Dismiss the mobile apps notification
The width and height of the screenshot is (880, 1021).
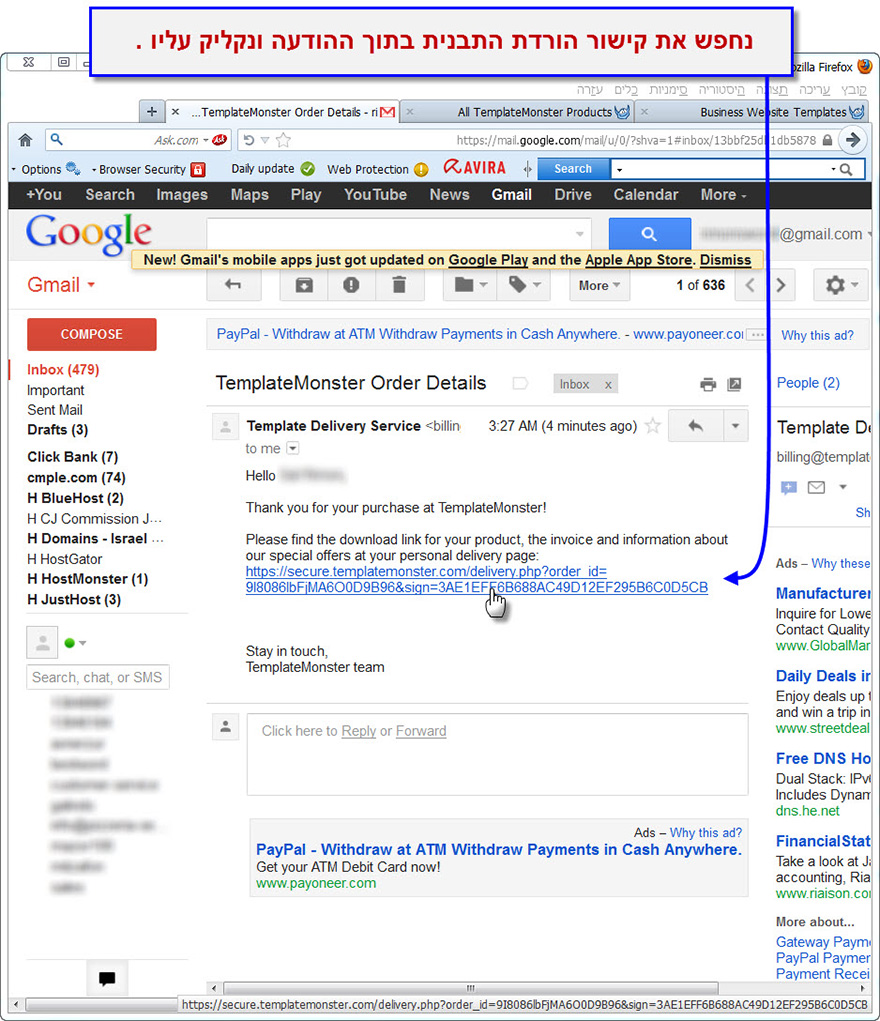tap(725, 260)
